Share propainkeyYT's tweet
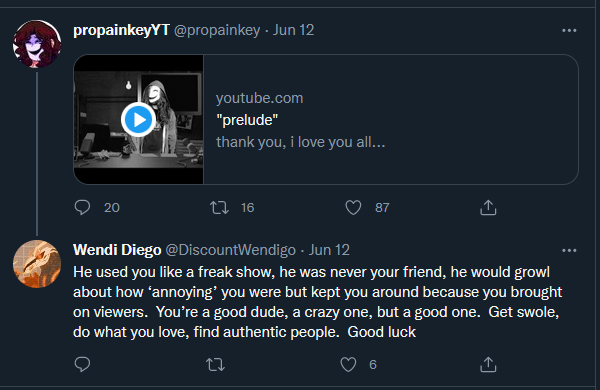This screenshot has height=390, width=600. (x=488, y=207)
